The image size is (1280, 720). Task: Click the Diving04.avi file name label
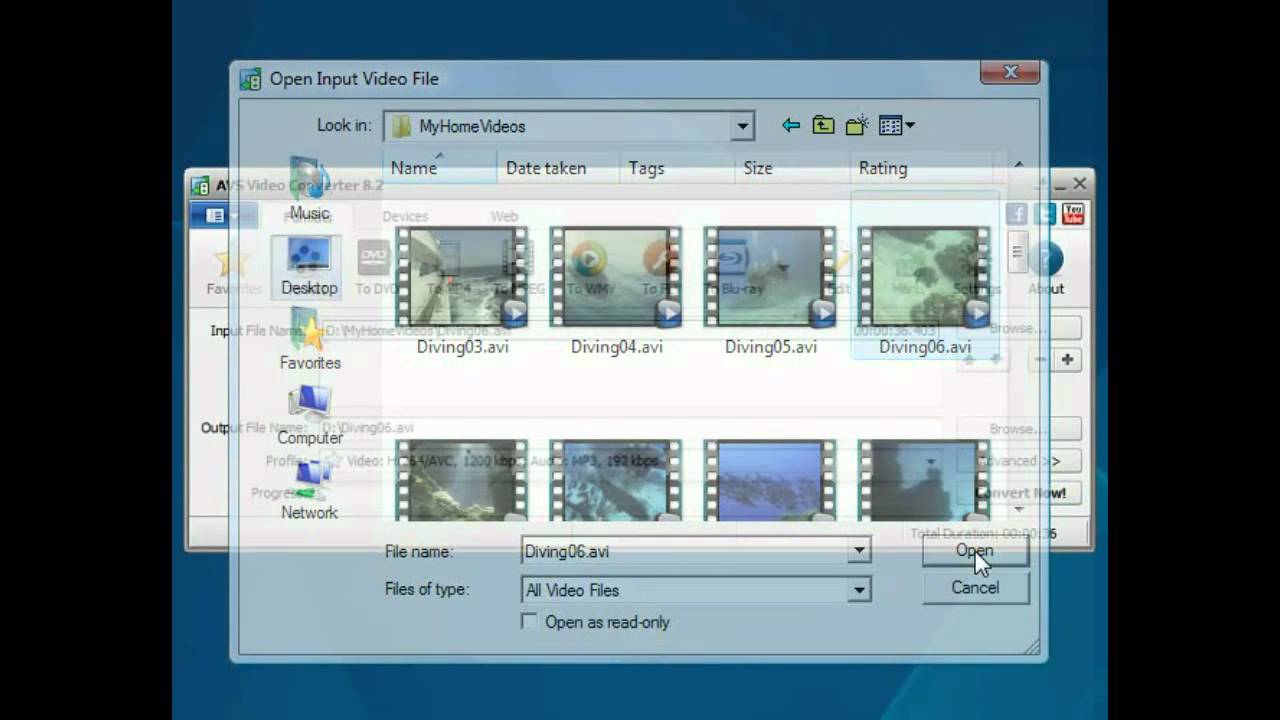(x=616, y=347)
